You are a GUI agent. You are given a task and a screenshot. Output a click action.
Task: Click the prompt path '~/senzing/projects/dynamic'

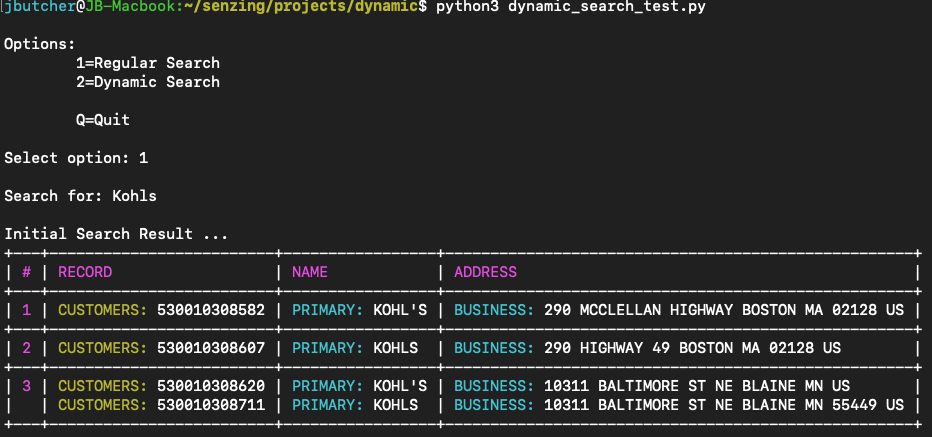click(x=303, y=8)
